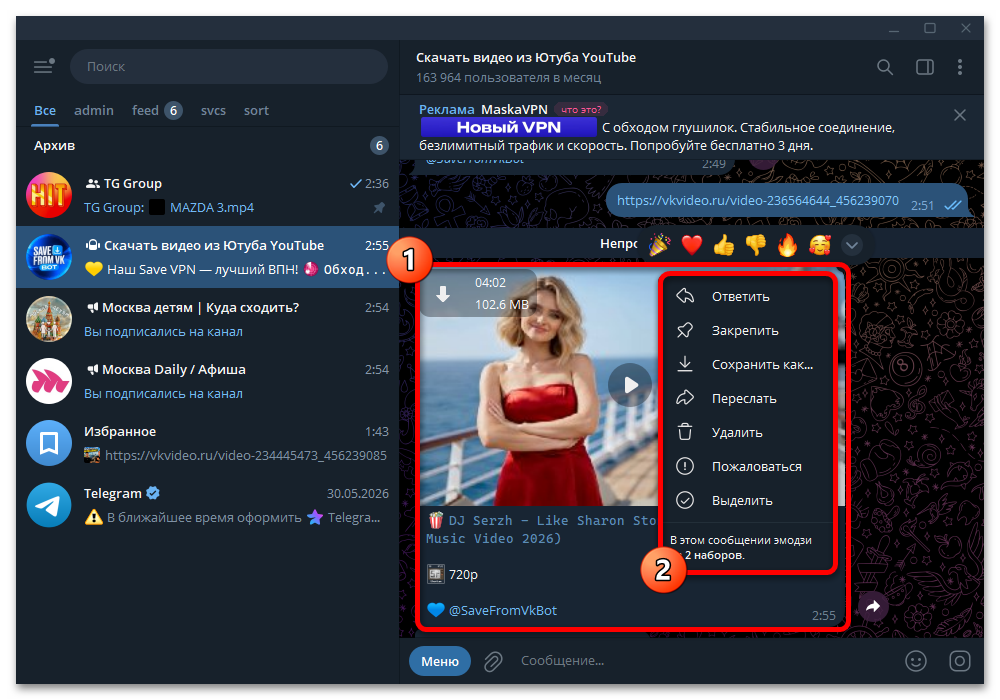
Task: Maximize the Telegram window
Action: pos(930,29)
